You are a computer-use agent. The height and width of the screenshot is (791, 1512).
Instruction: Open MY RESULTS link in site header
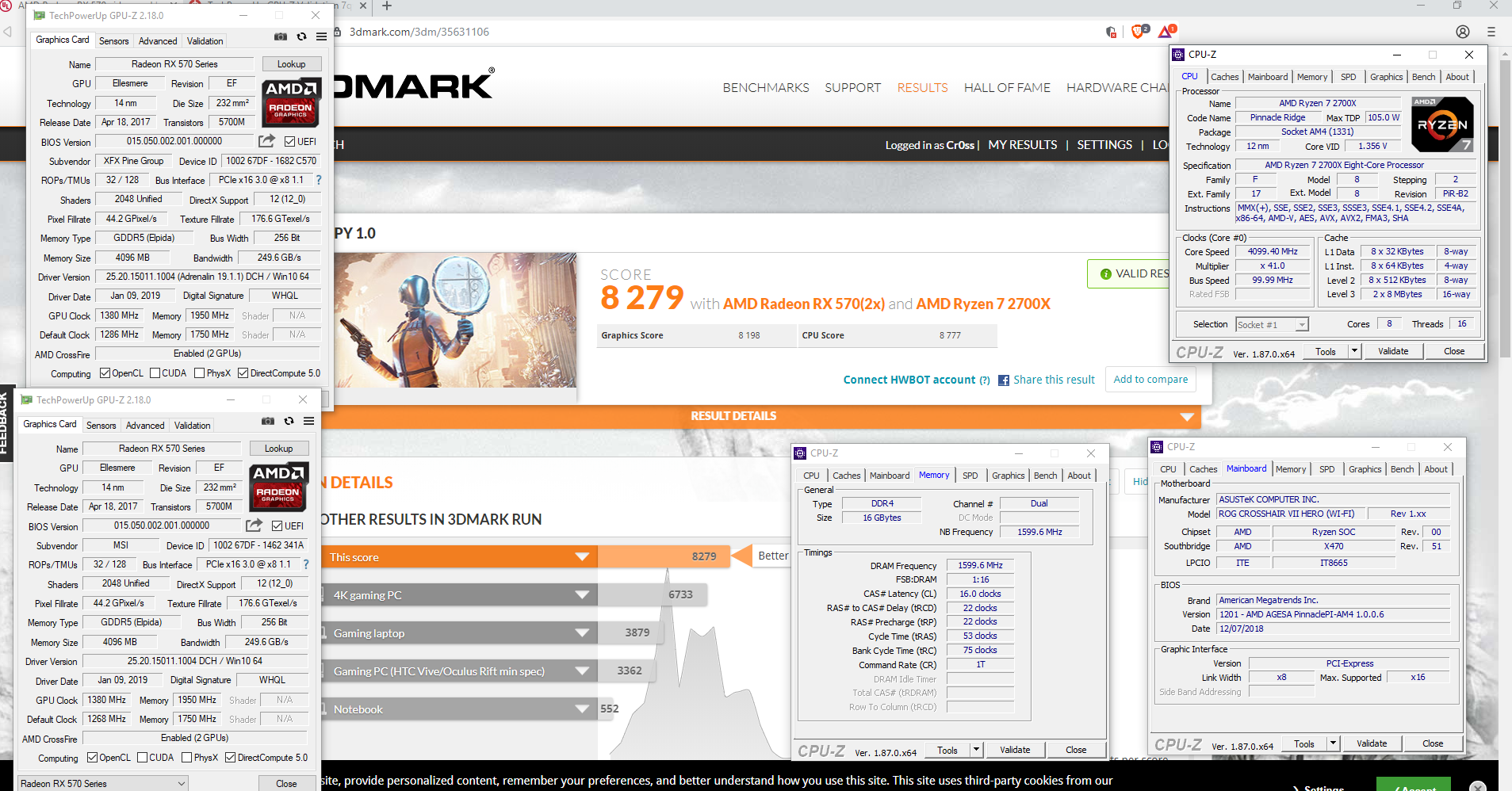pos(1022,145)
